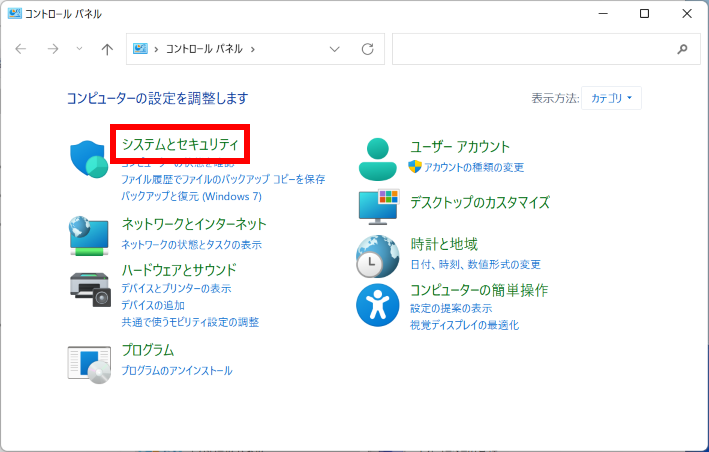Expand the address bar history chevron
The height and width of the screenshot is (452, 709).
coord(335,49)
